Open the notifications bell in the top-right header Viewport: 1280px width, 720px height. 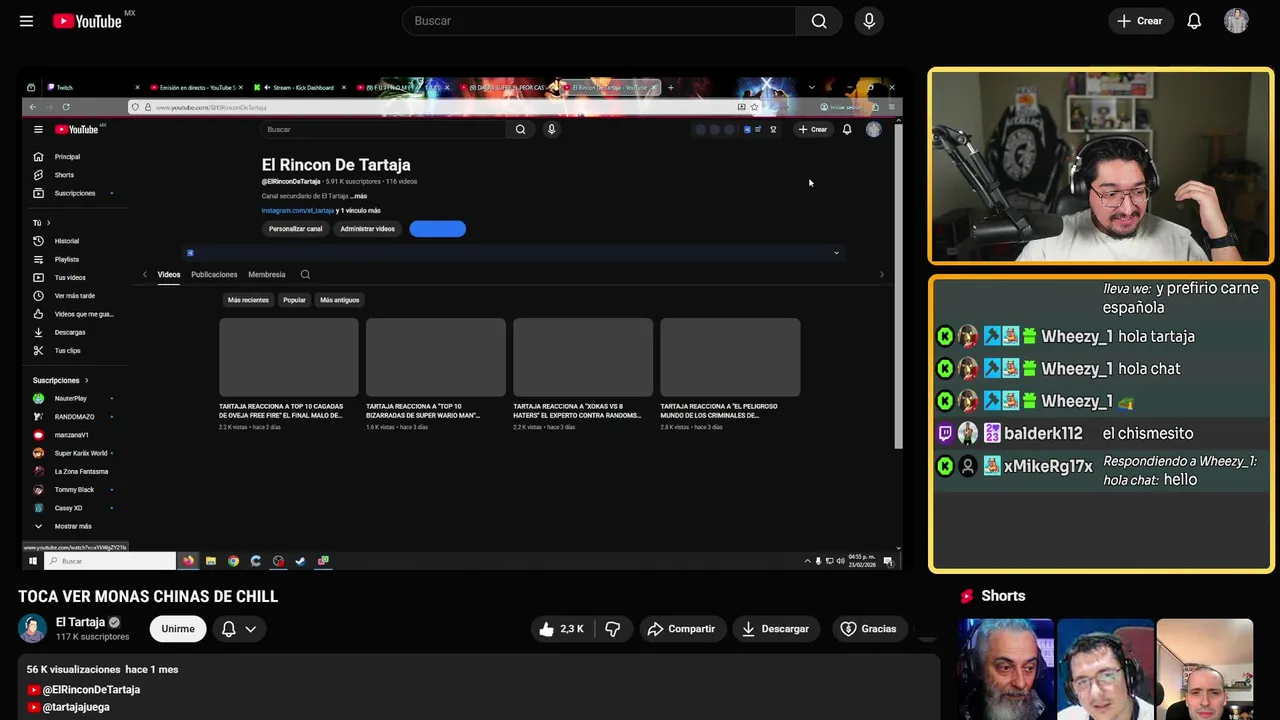tap(1194, 21)
